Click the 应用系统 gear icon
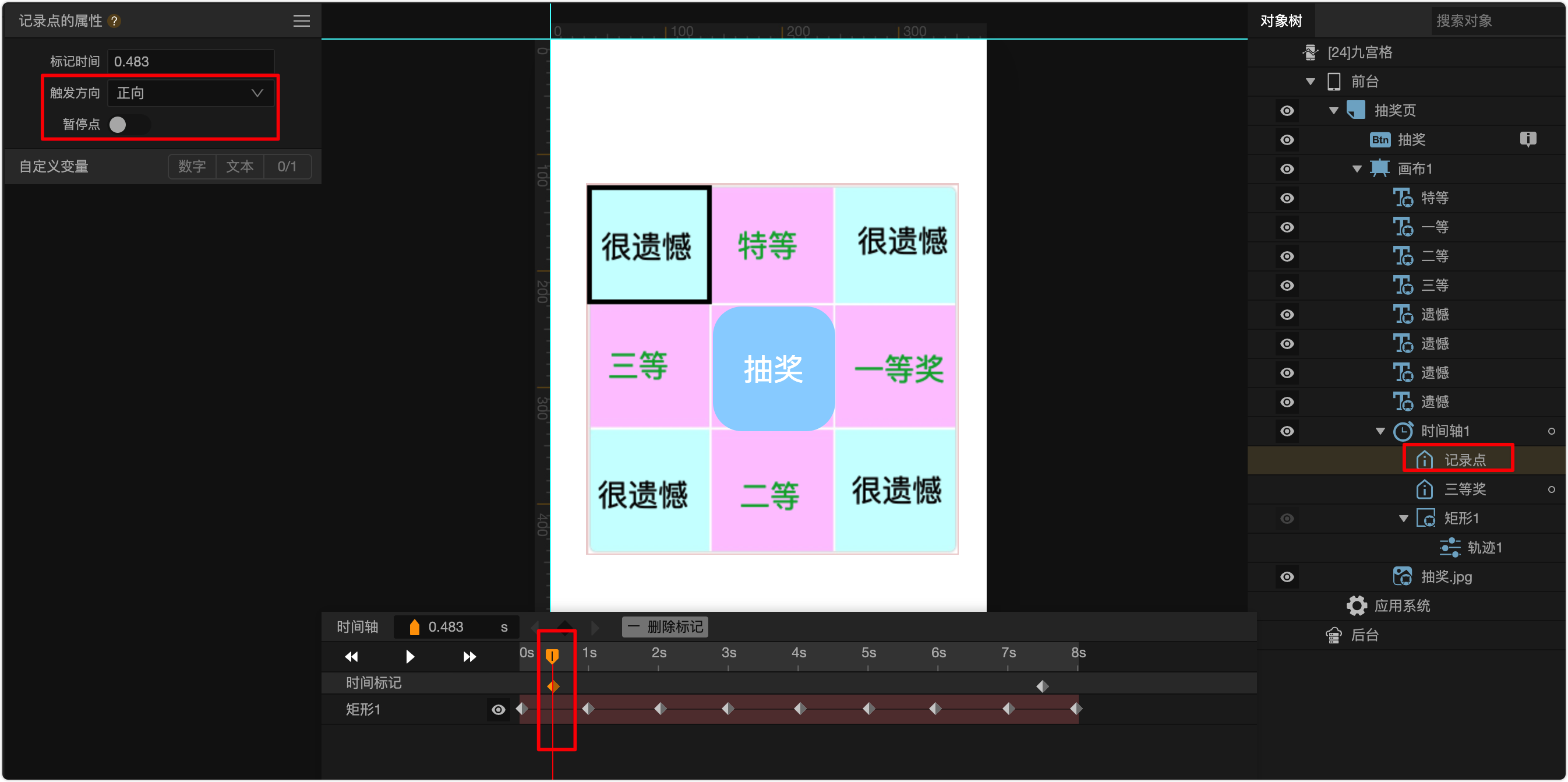The image size is (1568, 782). 1356,605
